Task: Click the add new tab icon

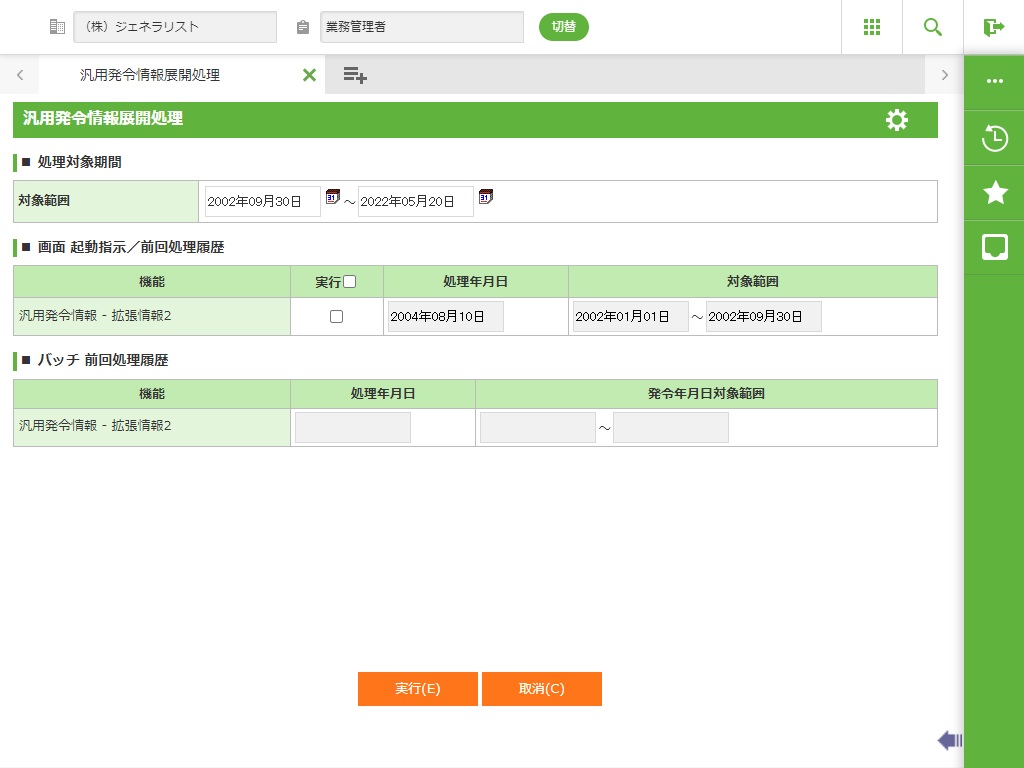Action: click(355, 75)
